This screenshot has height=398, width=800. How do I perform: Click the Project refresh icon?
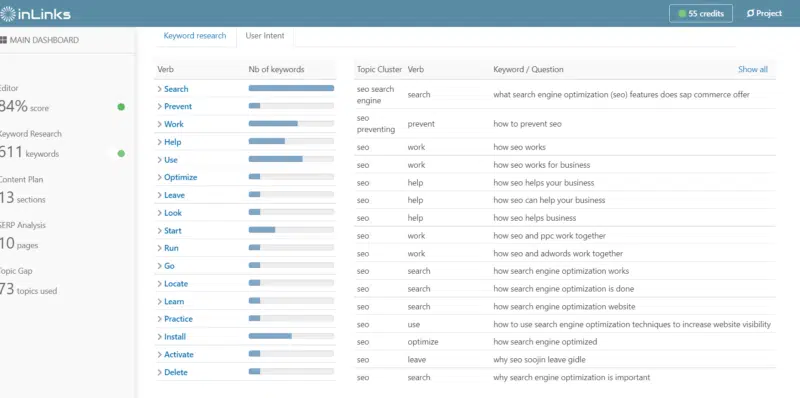(x=750, y=14)
